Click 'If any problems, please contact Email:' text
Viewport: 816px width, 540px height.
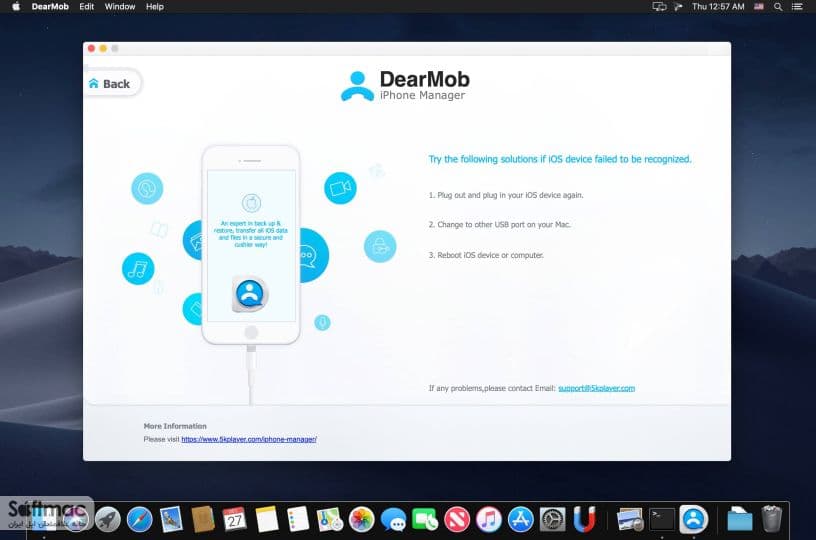[492, 388]
